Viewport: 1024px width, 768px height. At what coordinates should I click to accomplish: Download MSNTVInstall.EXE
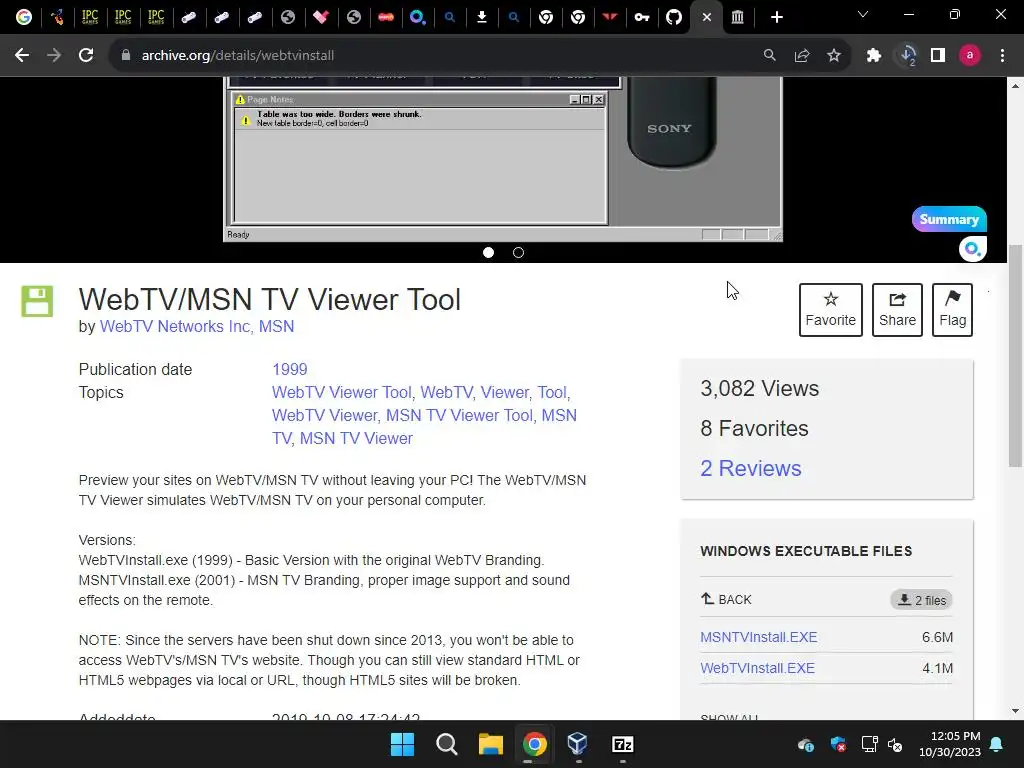(758, 637)
